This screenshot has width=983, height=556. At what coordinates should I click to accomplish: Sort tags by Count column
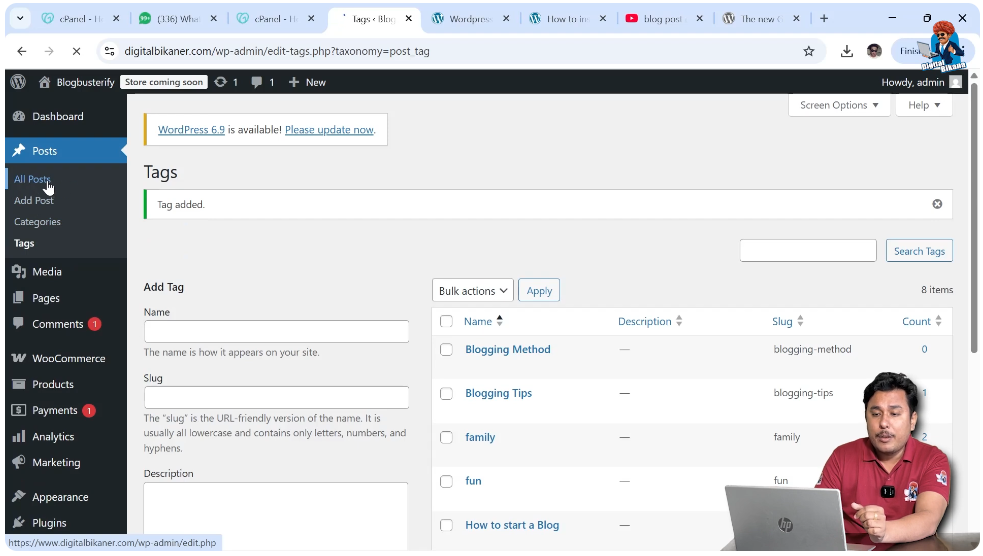click(922, 322)
